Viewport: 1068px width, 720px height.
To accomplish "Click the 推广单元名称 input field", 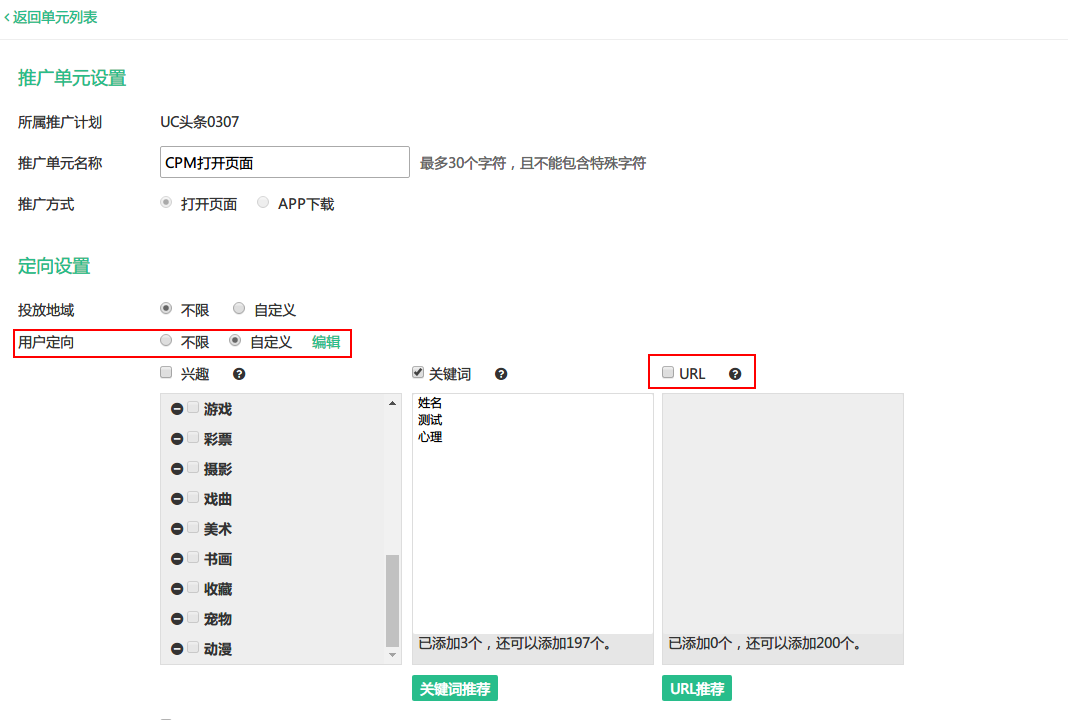I will click(285, 162).
